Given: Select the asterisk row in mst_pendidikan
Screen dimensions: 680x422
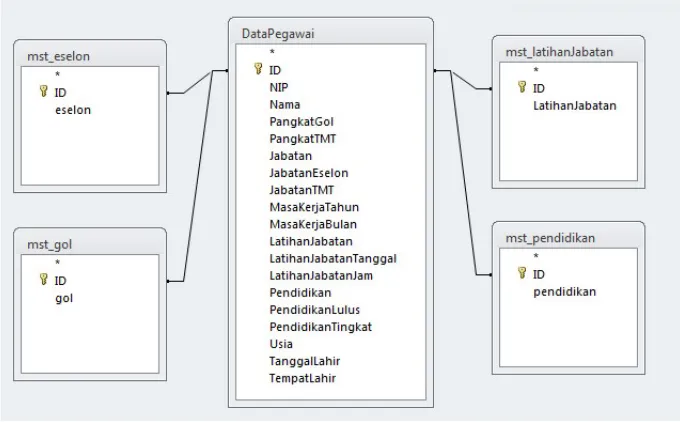Looking at the screenshot, I should click(x=569, y=256).
